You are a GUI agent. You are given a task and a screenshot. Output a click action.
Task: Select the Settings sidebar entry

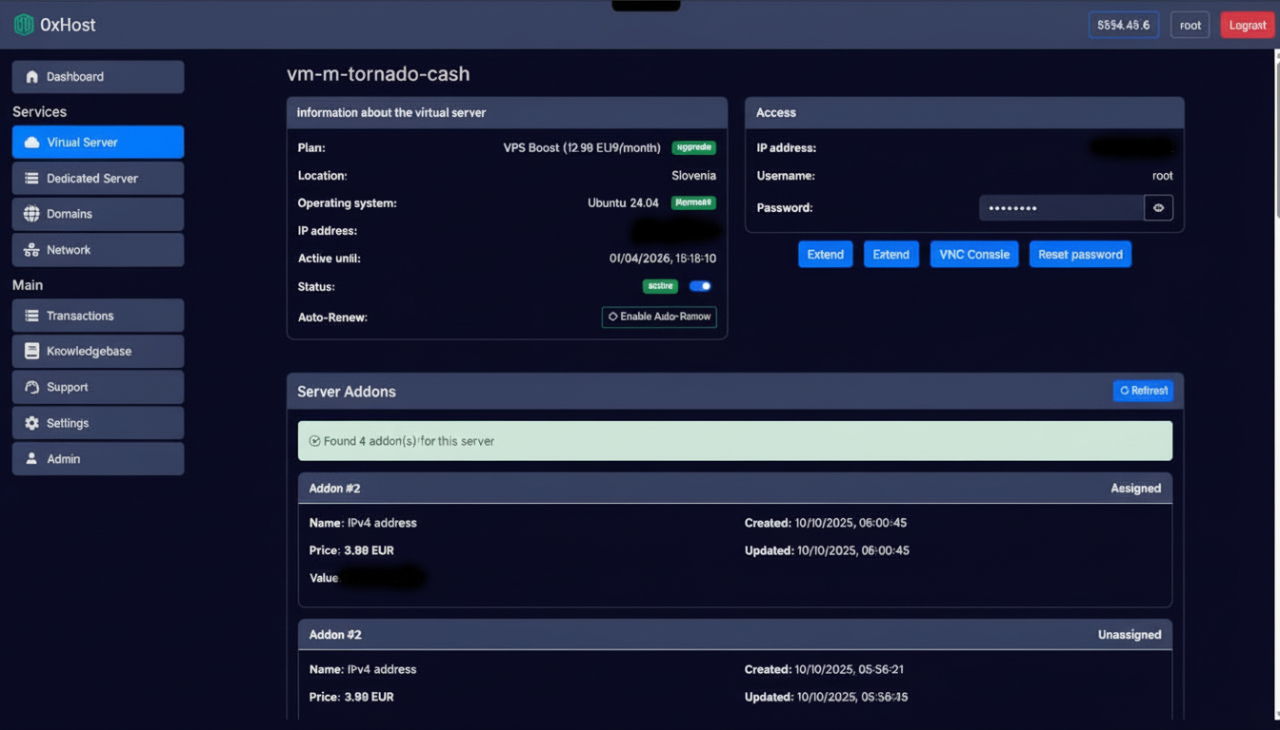(x=97, y=422)
